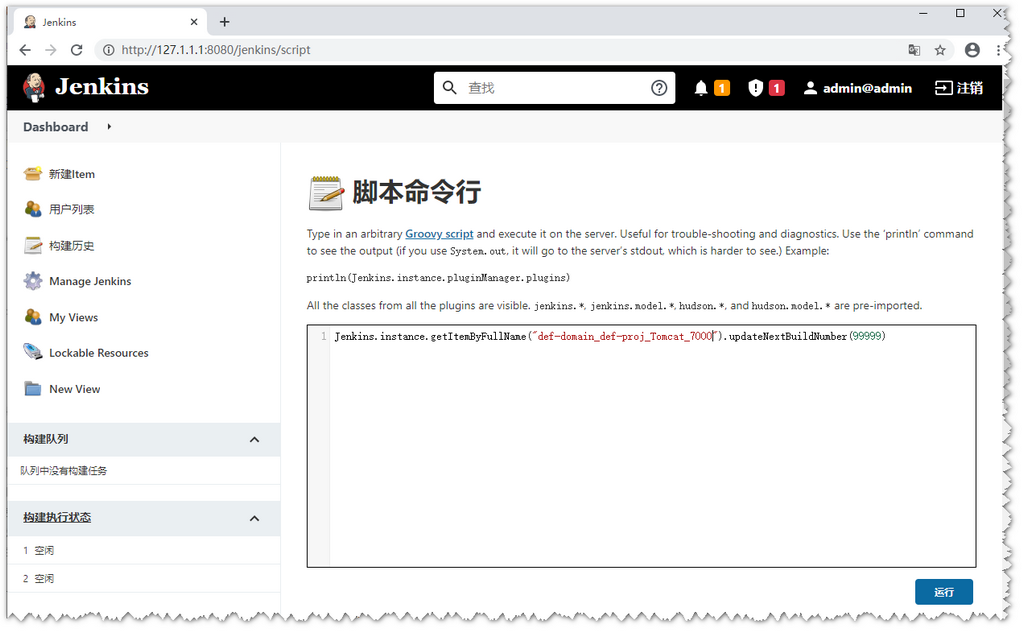The height and width of the screenshot is (633, 1024).
Task: Open the 构建历史 link
Action: [72, 246]
